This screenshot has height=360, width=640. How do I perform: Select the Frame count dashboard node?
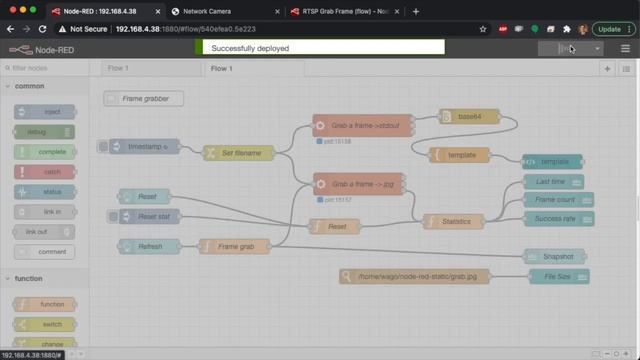tap(559, 200)
